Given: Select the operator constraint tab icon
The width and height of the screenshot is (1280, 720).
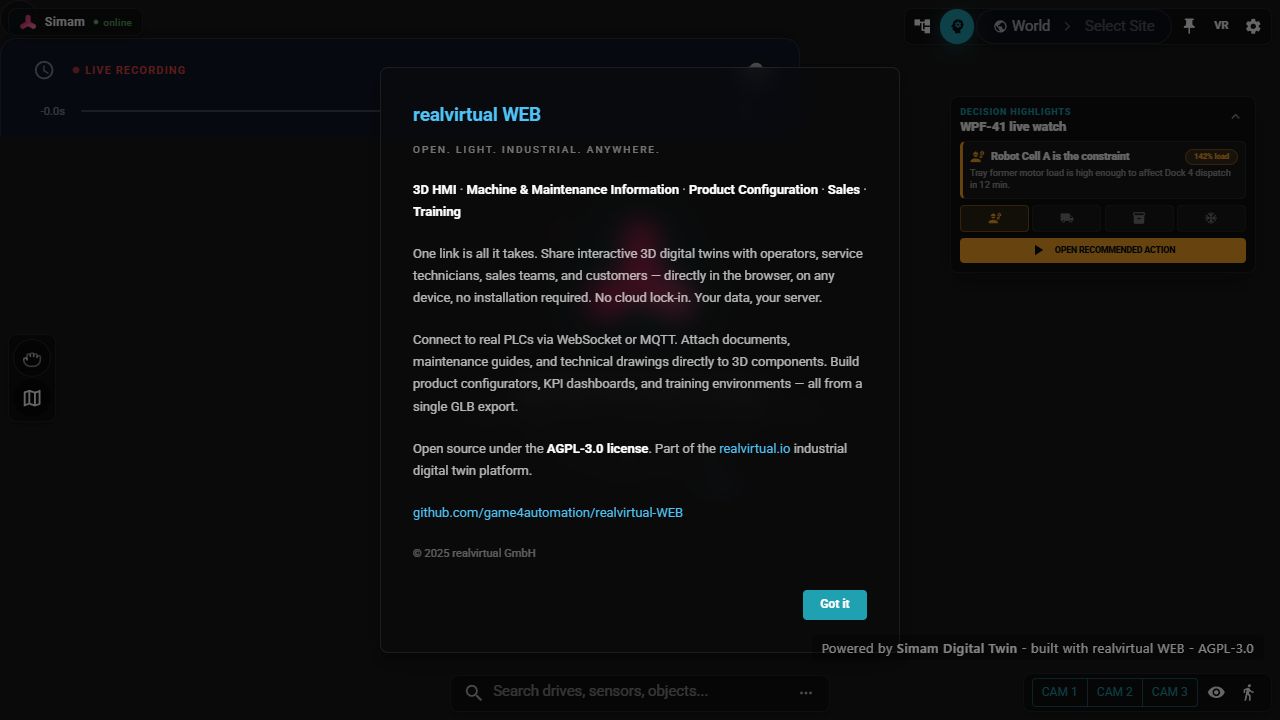Looking at the screenshot, I should [994, 218].
